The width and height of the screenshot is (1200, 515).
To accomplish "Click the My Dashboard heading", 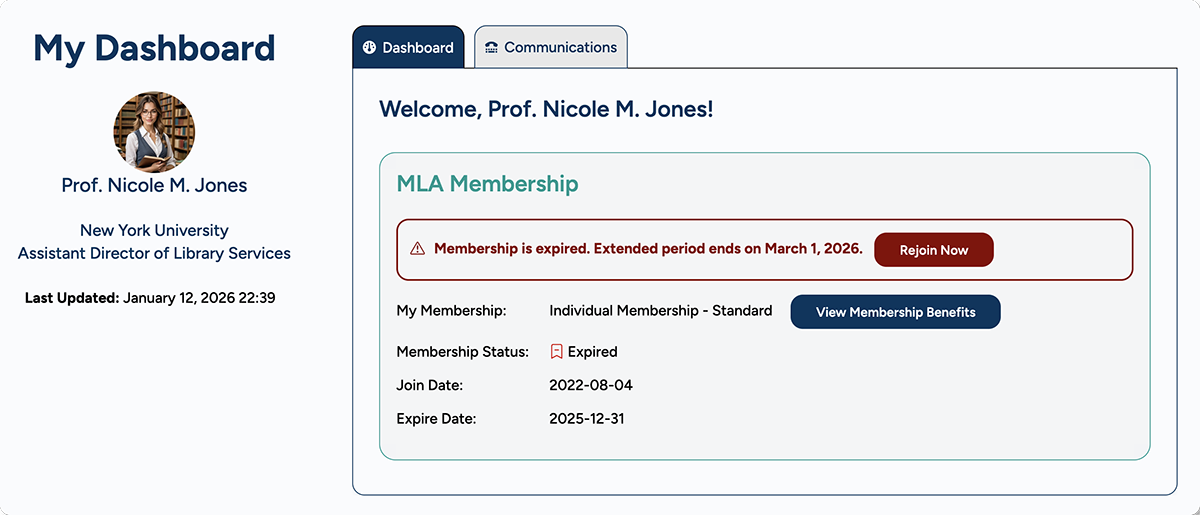I will click(x=154, y=48).
